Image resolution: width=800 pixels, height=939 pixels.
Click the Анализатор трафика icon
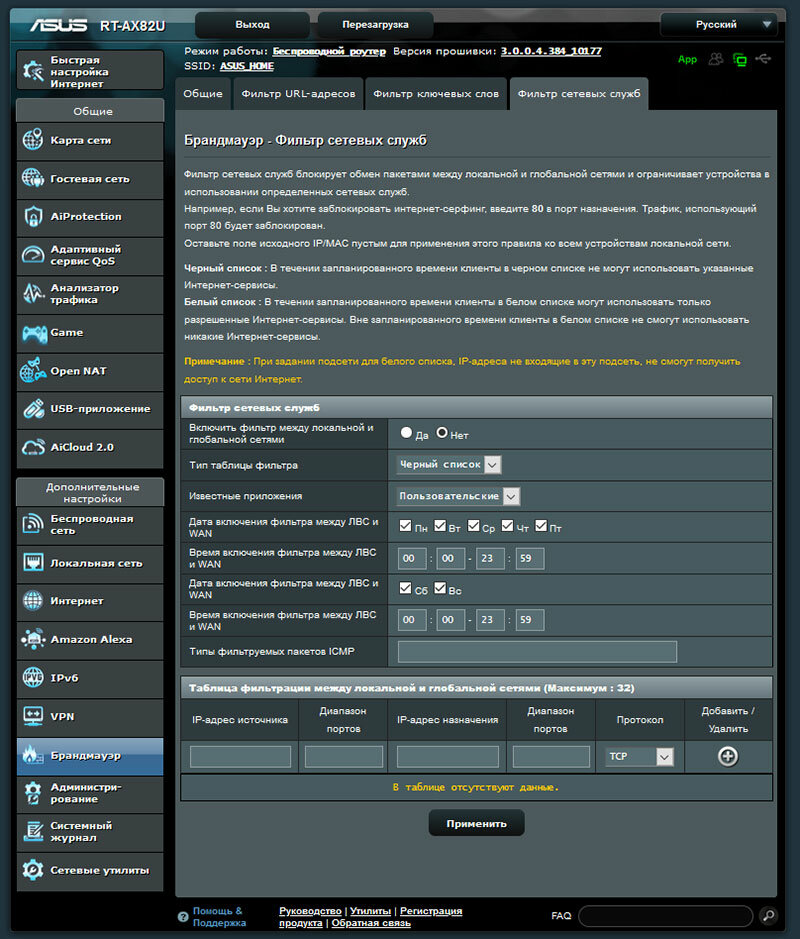point(33,293)
